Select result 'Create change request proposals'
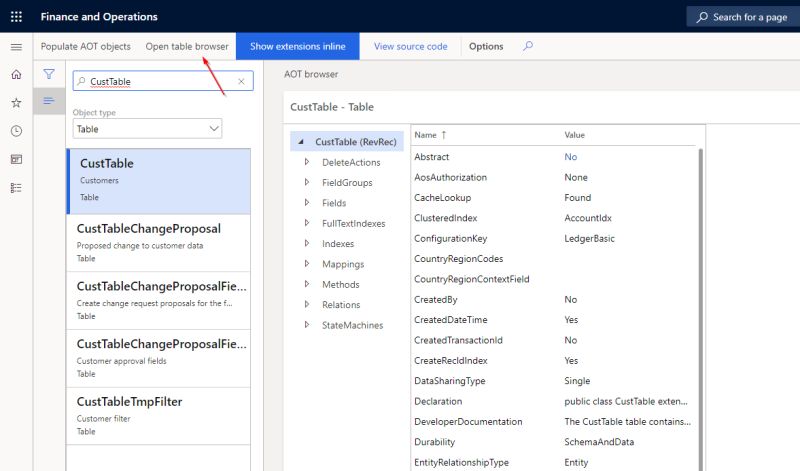This screenshot has width=800, height=471. click(159, 301)
